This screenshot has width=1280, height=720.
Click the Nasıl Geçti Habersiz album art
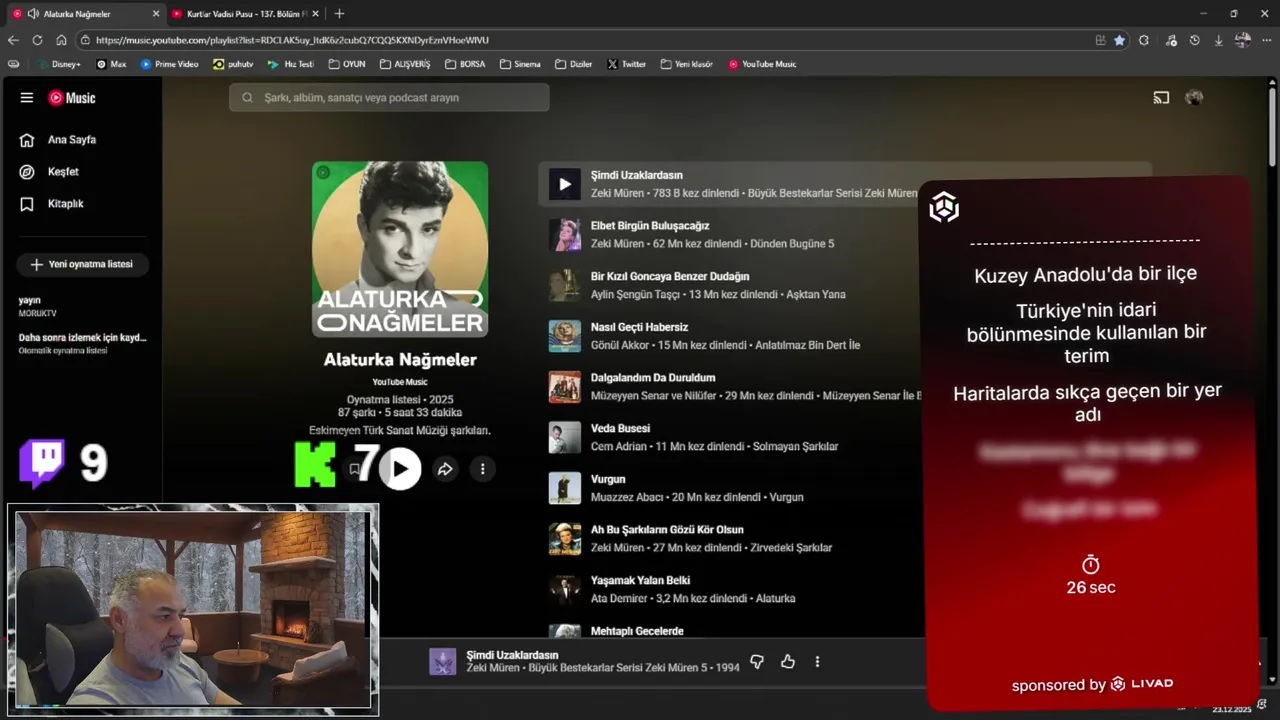click(x=564, y=336)
